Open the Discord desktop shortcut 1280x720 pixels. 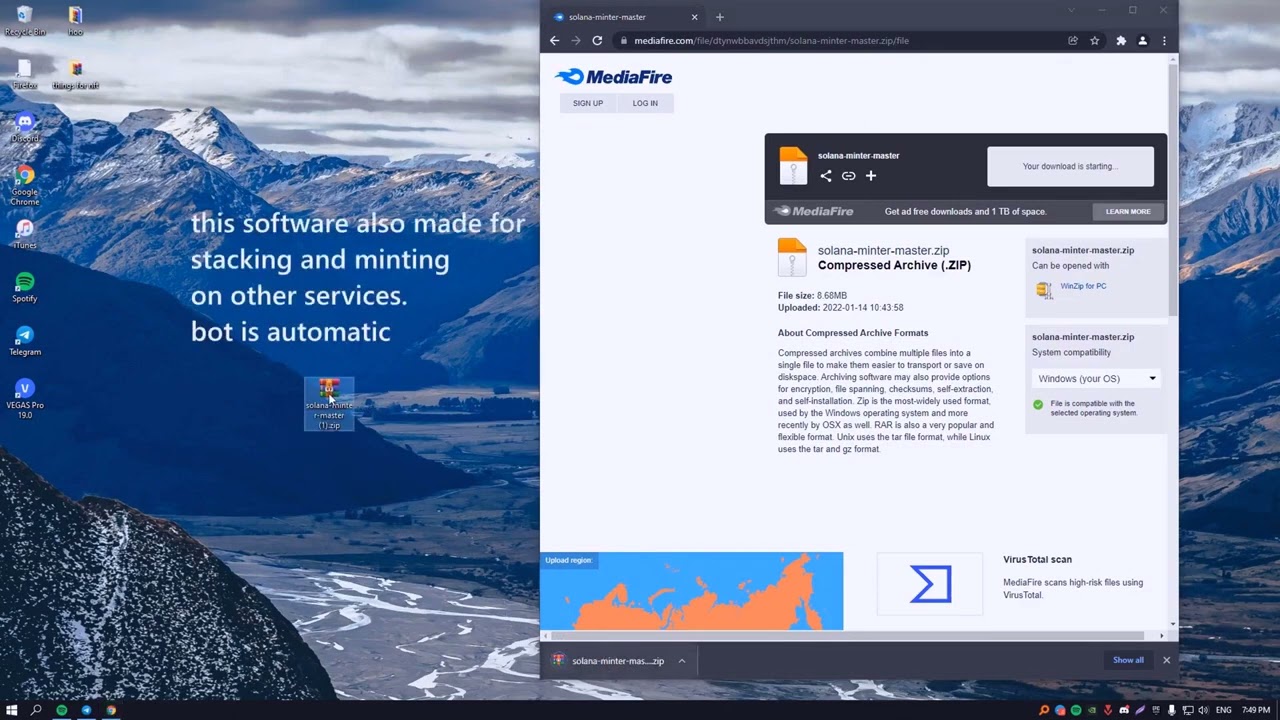click(25, 127)
